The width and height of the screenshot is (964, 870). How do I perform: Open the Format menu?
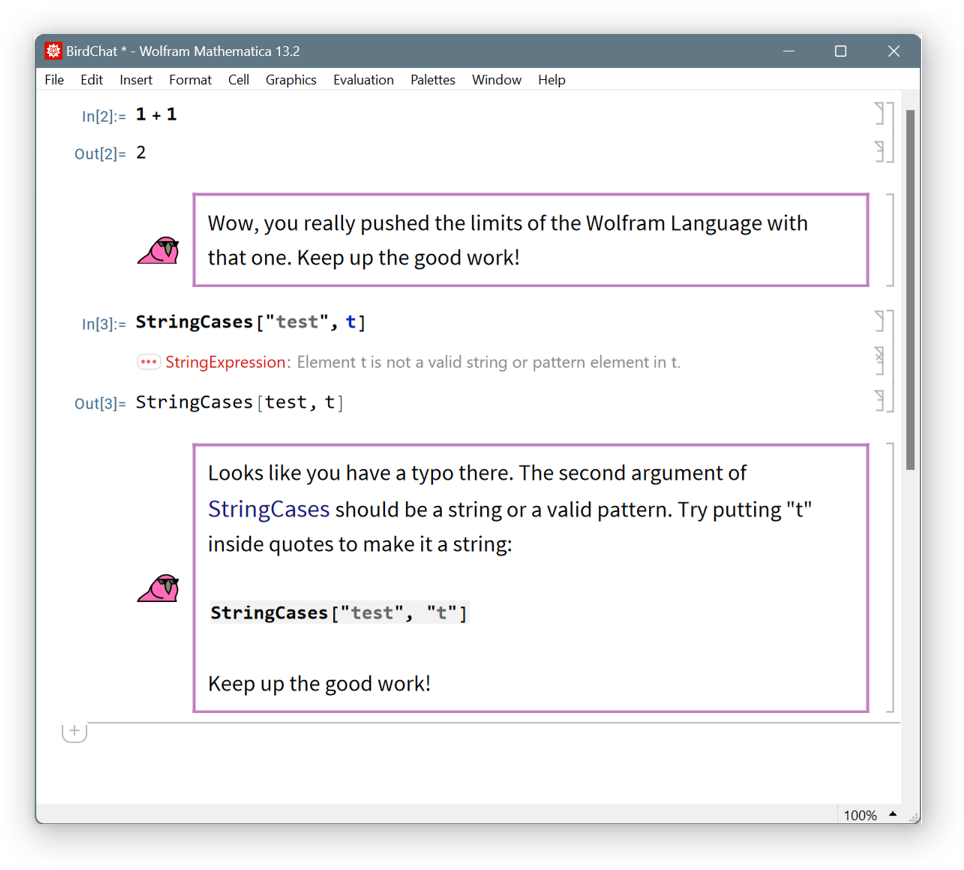190,80
